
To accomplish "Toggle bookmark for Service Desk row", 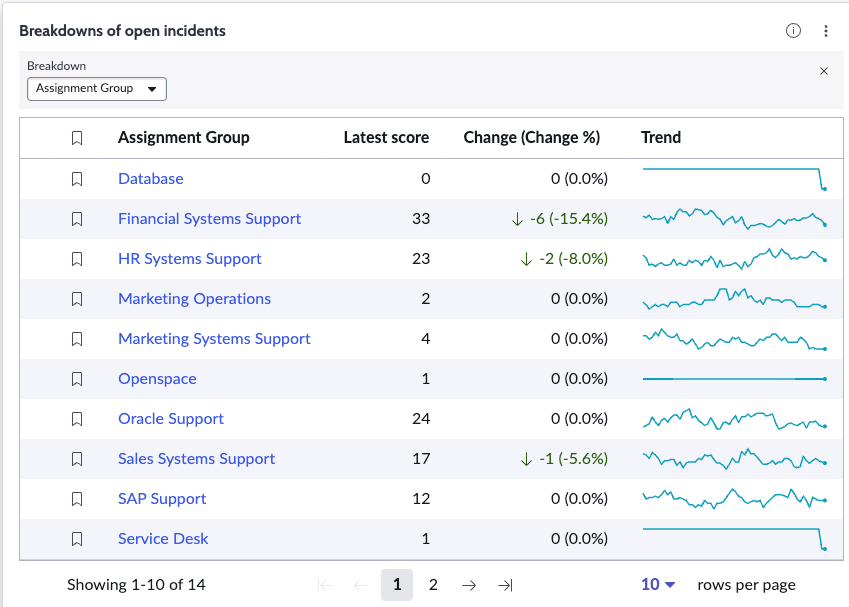I will (77, 539).
